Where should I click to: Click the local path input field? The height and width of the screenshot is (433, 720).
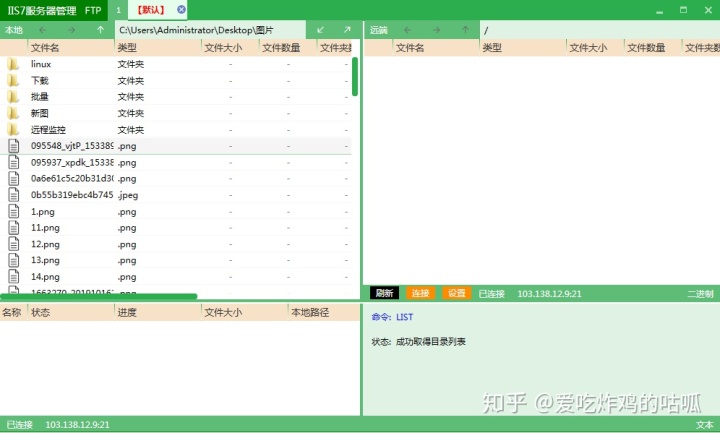point(210,30)
